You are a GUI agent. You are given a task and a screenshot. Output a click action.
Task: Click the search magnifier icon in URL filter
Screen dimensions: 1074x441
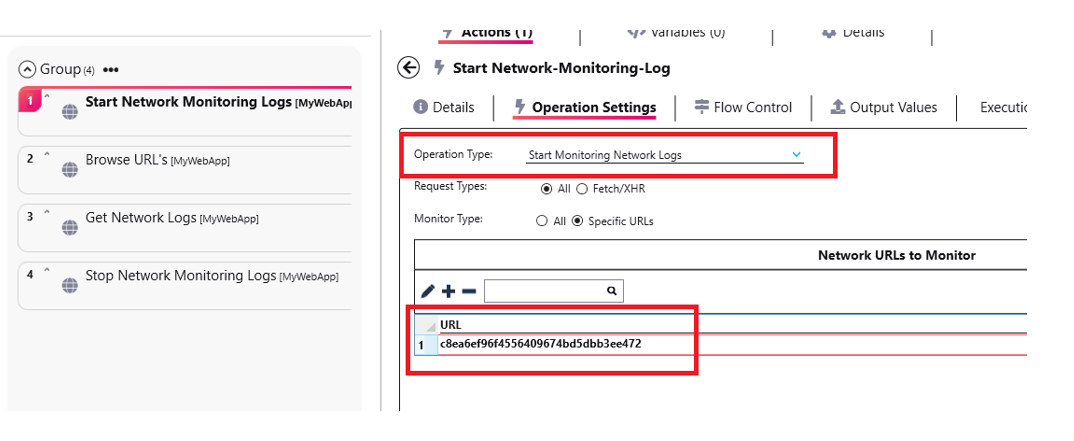[611, 291]
